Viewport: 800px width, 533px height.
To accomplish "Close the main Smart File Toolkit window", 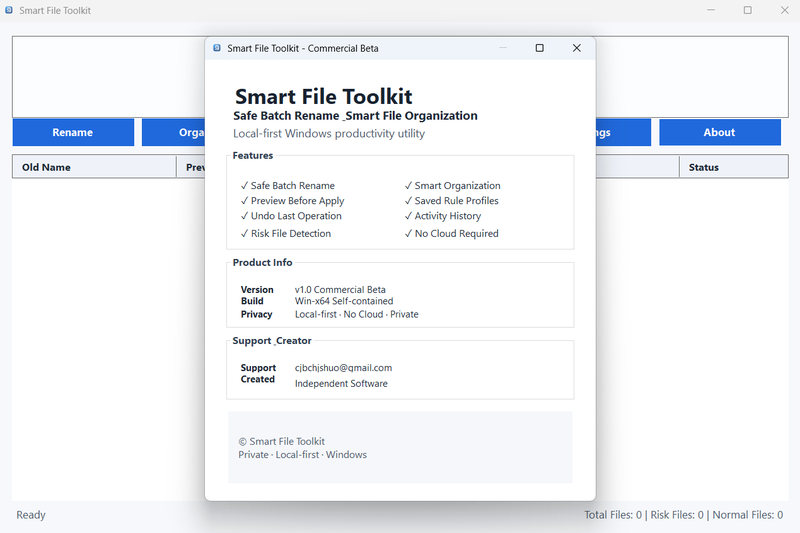I will (x=785, y=10).
